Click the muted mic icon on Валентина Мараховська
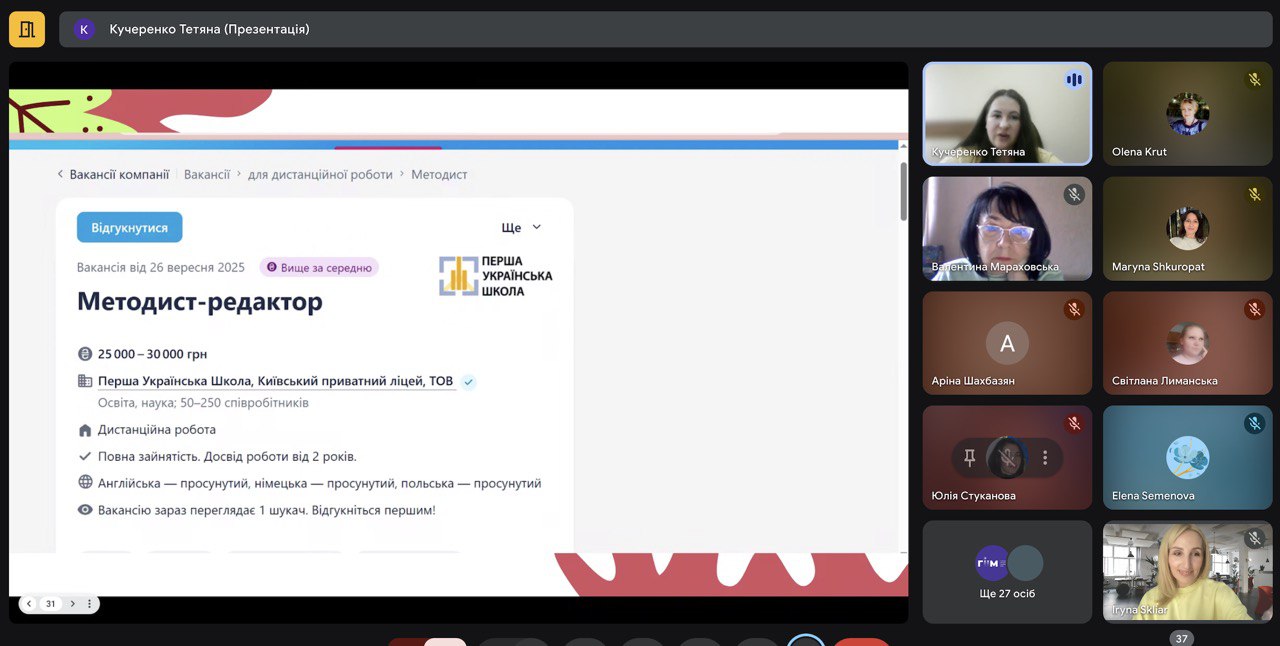Viewport: 1280px width, 646px height. point(1074,195)
